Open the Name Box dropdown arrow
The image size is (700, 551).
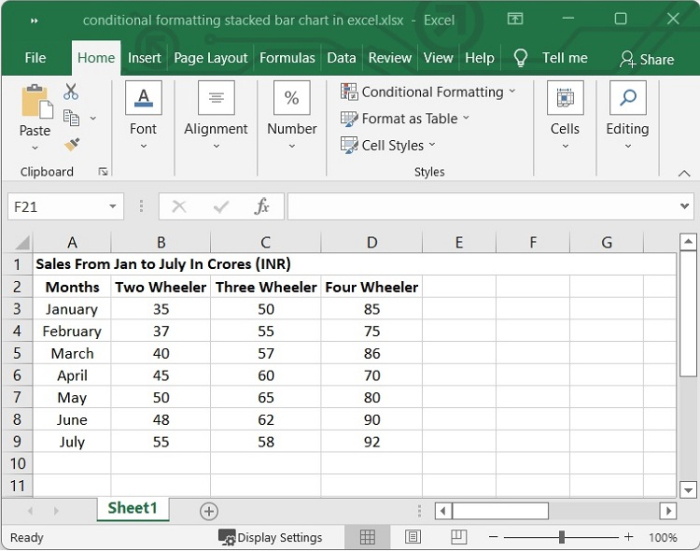[113, 207]
